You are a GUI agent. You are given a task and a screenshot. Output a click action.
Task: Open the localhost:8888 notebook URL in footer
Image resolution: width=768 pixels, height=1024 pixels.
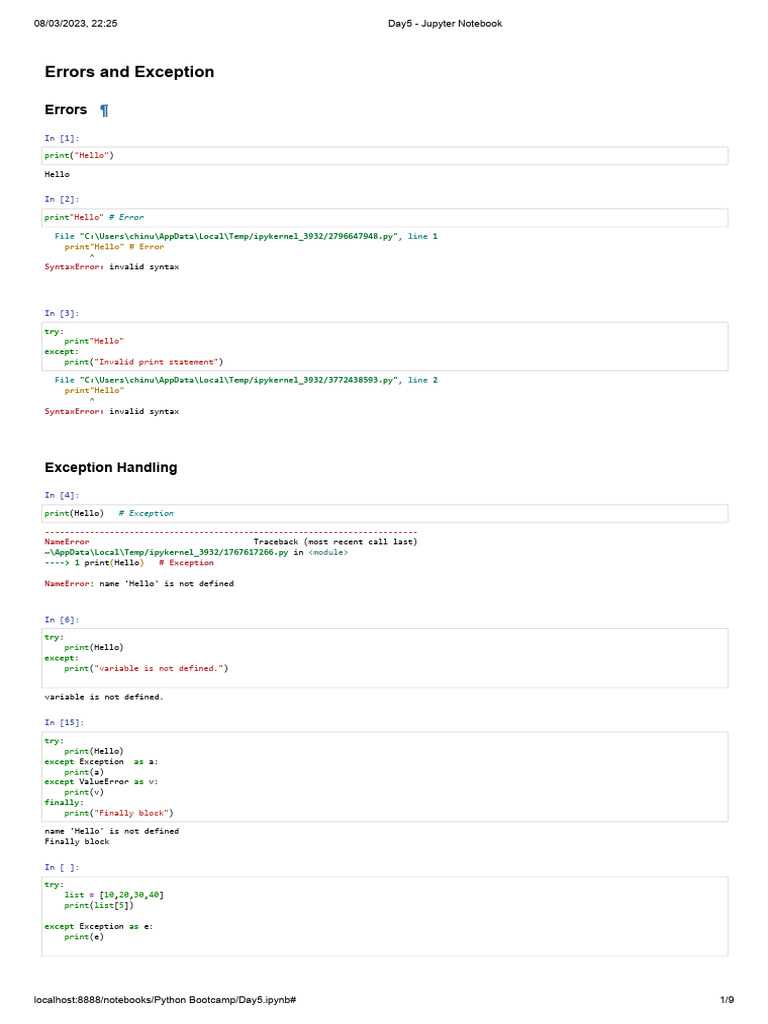point(164,1000)
